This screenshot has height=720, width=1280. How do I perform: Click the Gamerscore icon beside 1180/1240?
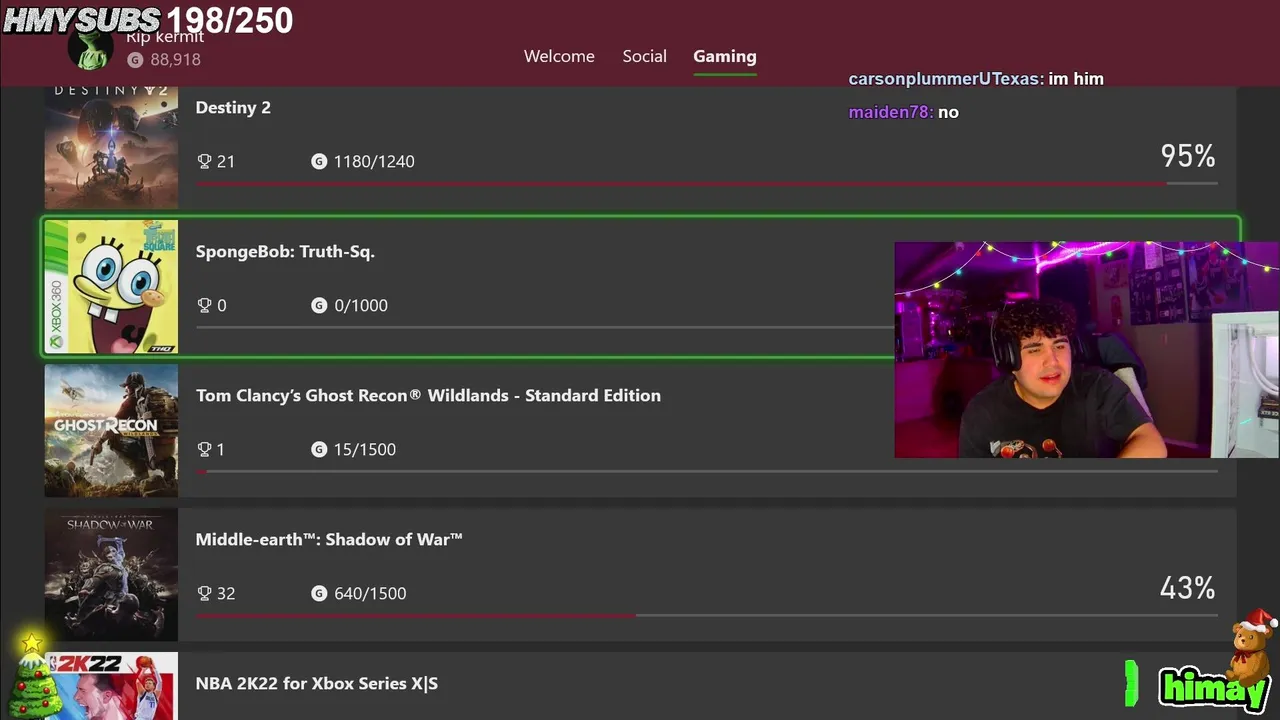pos(319,161)
